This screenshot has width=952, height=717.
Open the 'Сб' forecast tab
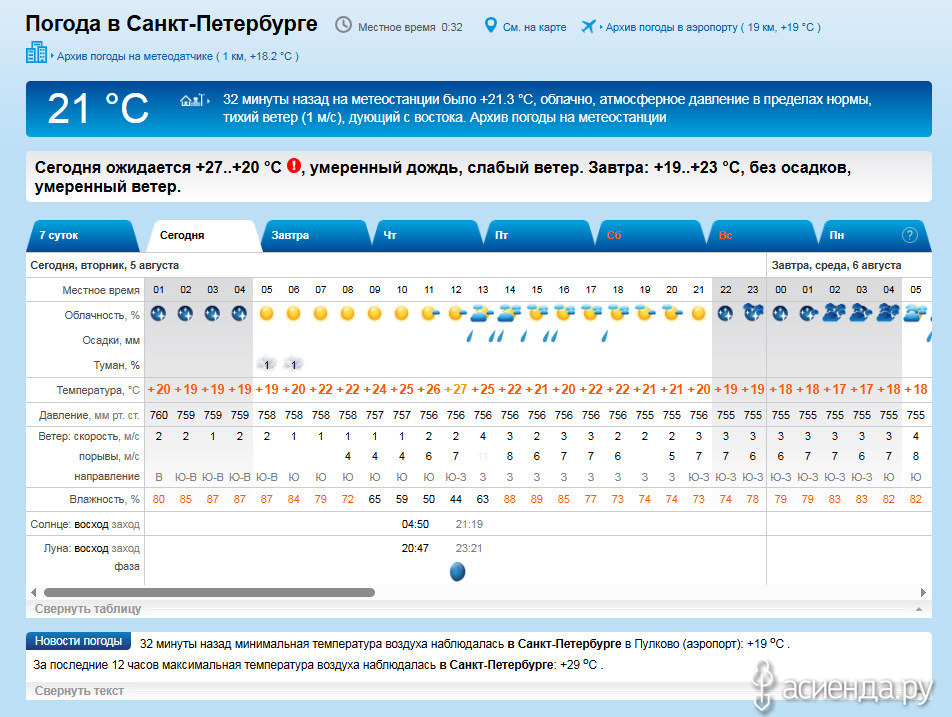pyautogui.click(x=650, y=236)
